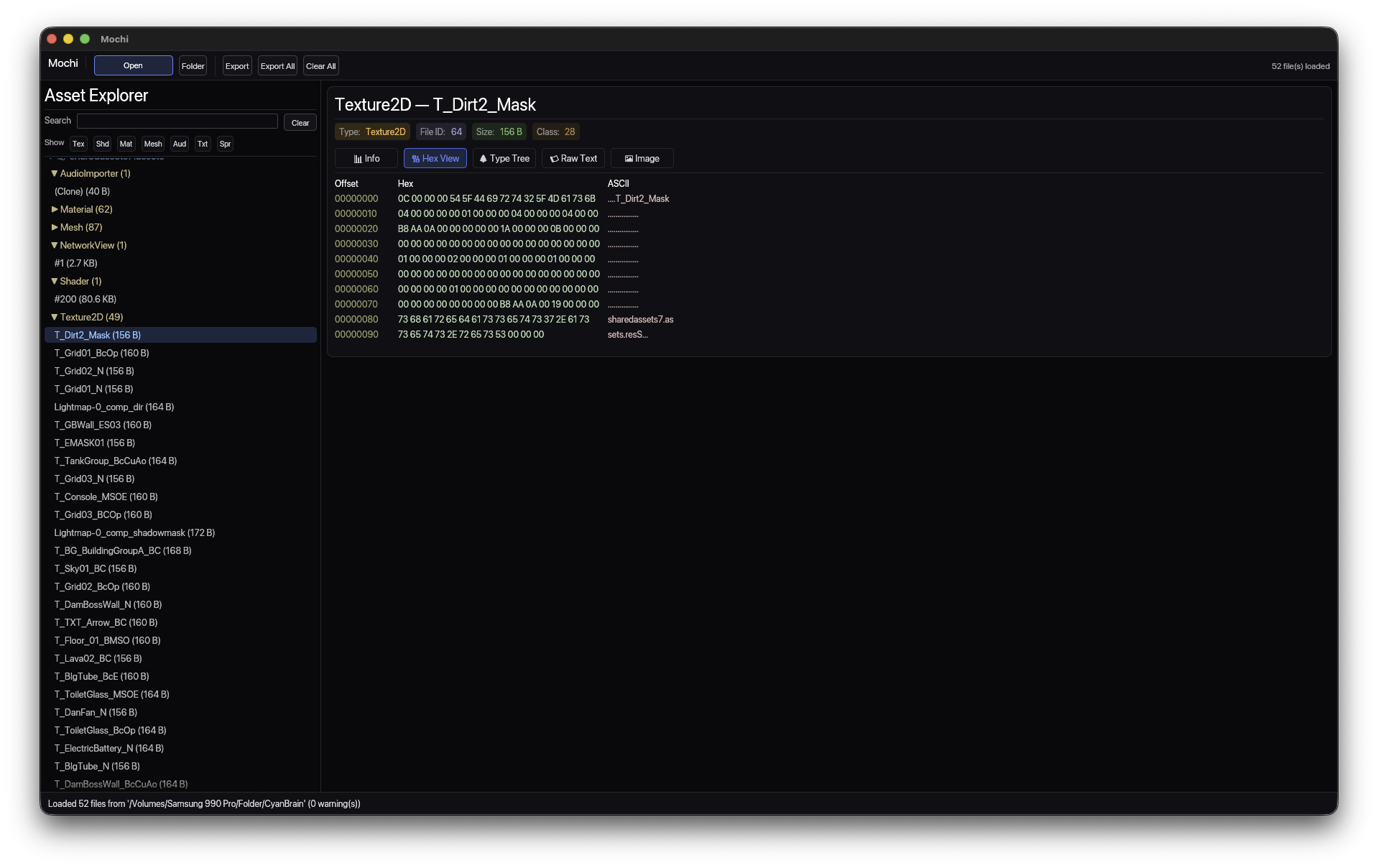Open a folder with the Folder button

pyautogui.click(x=192, y=65)
